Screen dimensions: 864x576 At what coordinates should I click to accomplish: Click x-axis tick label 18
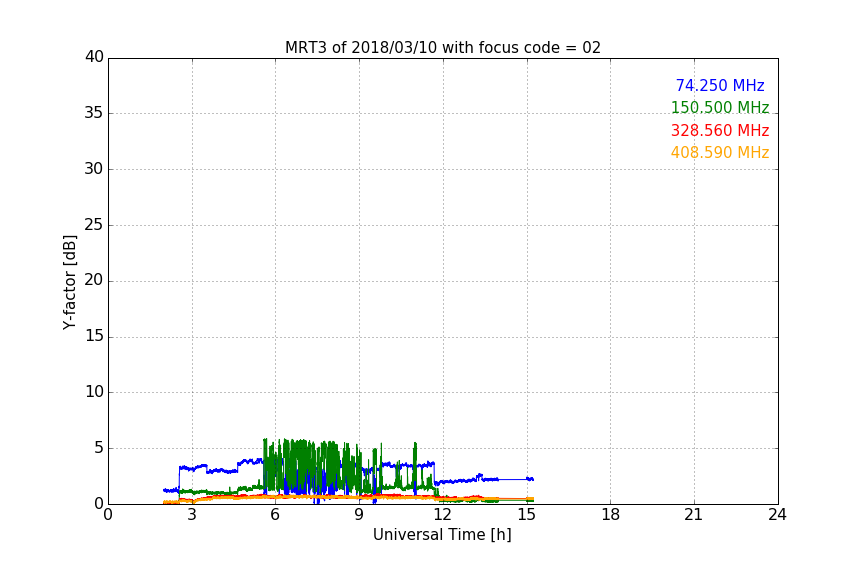tap(611, 515)
